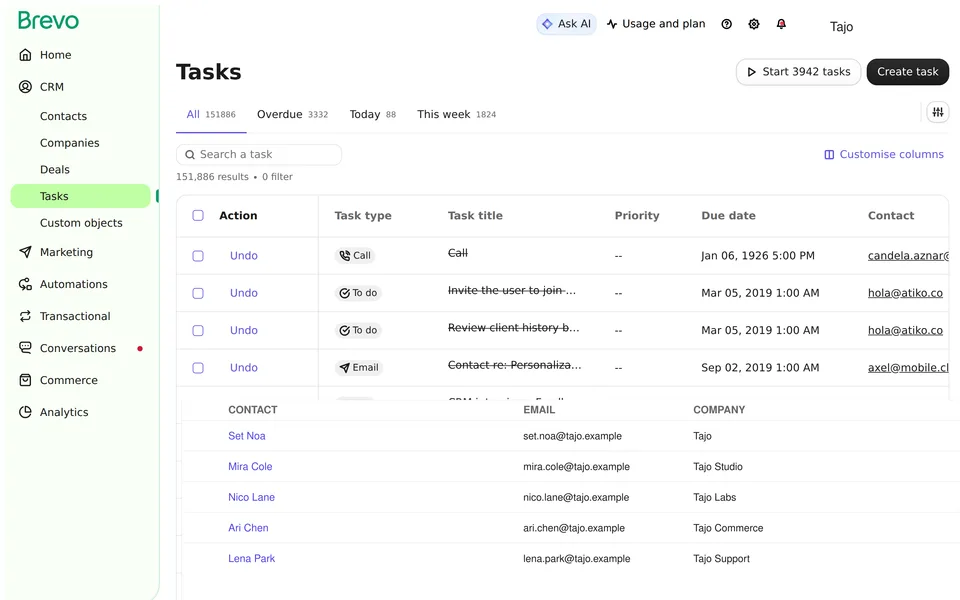Viewport: 960px width, 600px height.
Task: Tick the checkbox for the Call task row
Action: (x=198, y=256)
